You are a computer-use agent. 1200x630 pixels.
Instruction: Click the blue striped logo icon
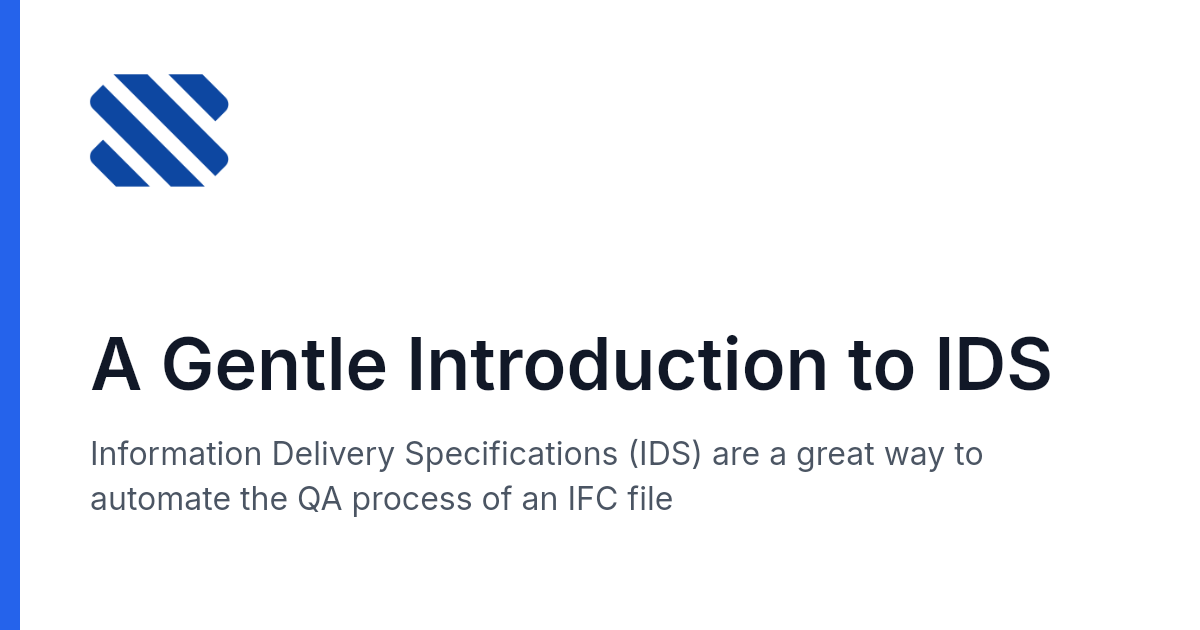click(159, 130)
